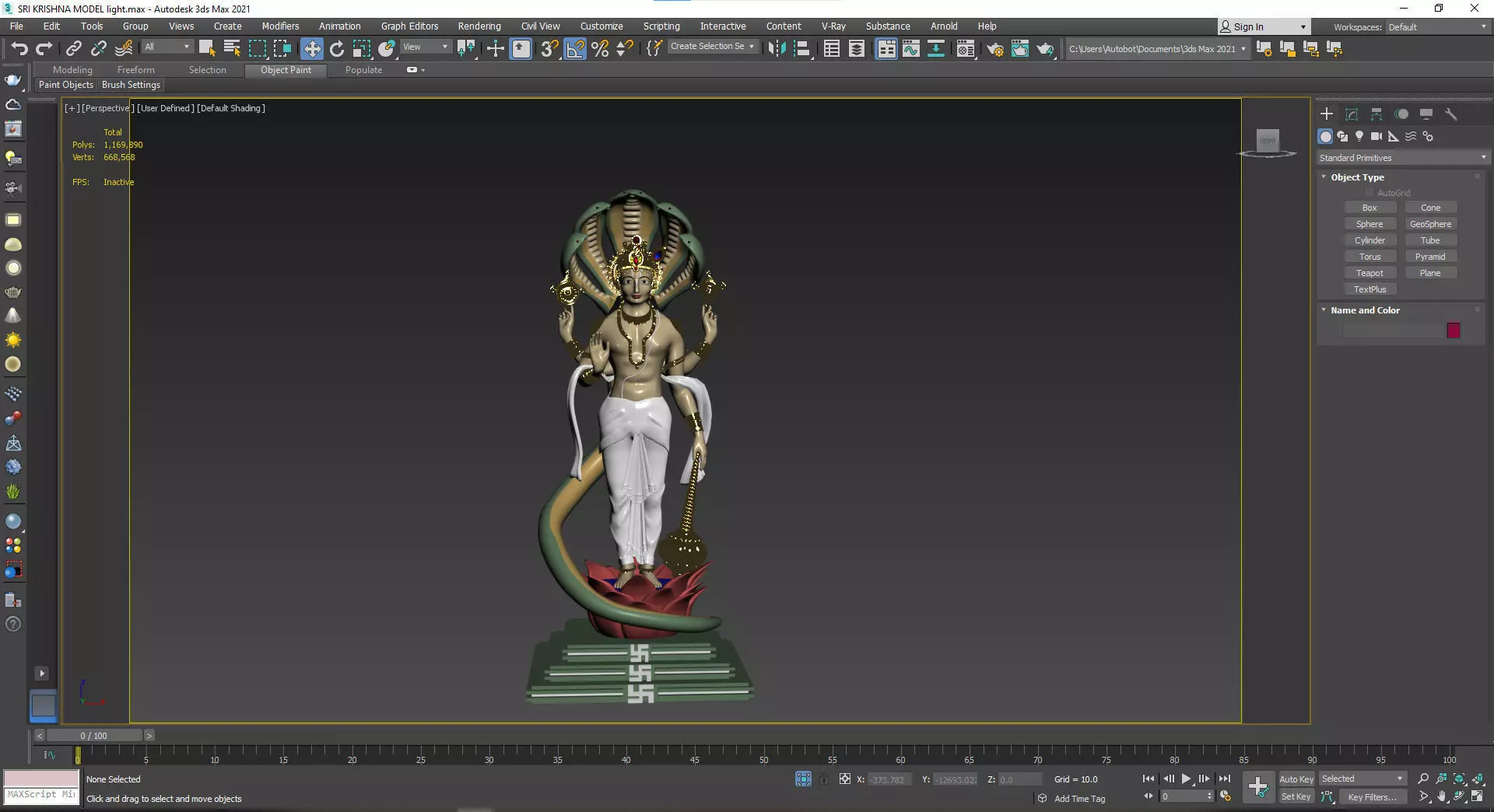This screenshot has width=1494, height=812.
Task: Open the Create Selection Set dropdown
Action: pyautogui.click(x=713, y=47)
